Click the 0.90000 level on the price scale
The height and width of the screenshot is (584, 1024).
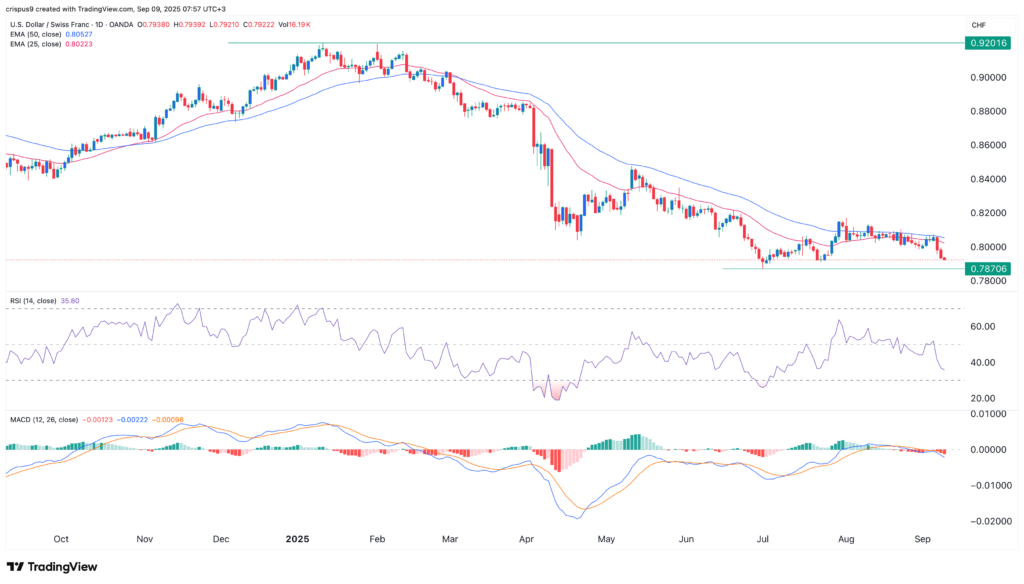[x=985, y=77]
